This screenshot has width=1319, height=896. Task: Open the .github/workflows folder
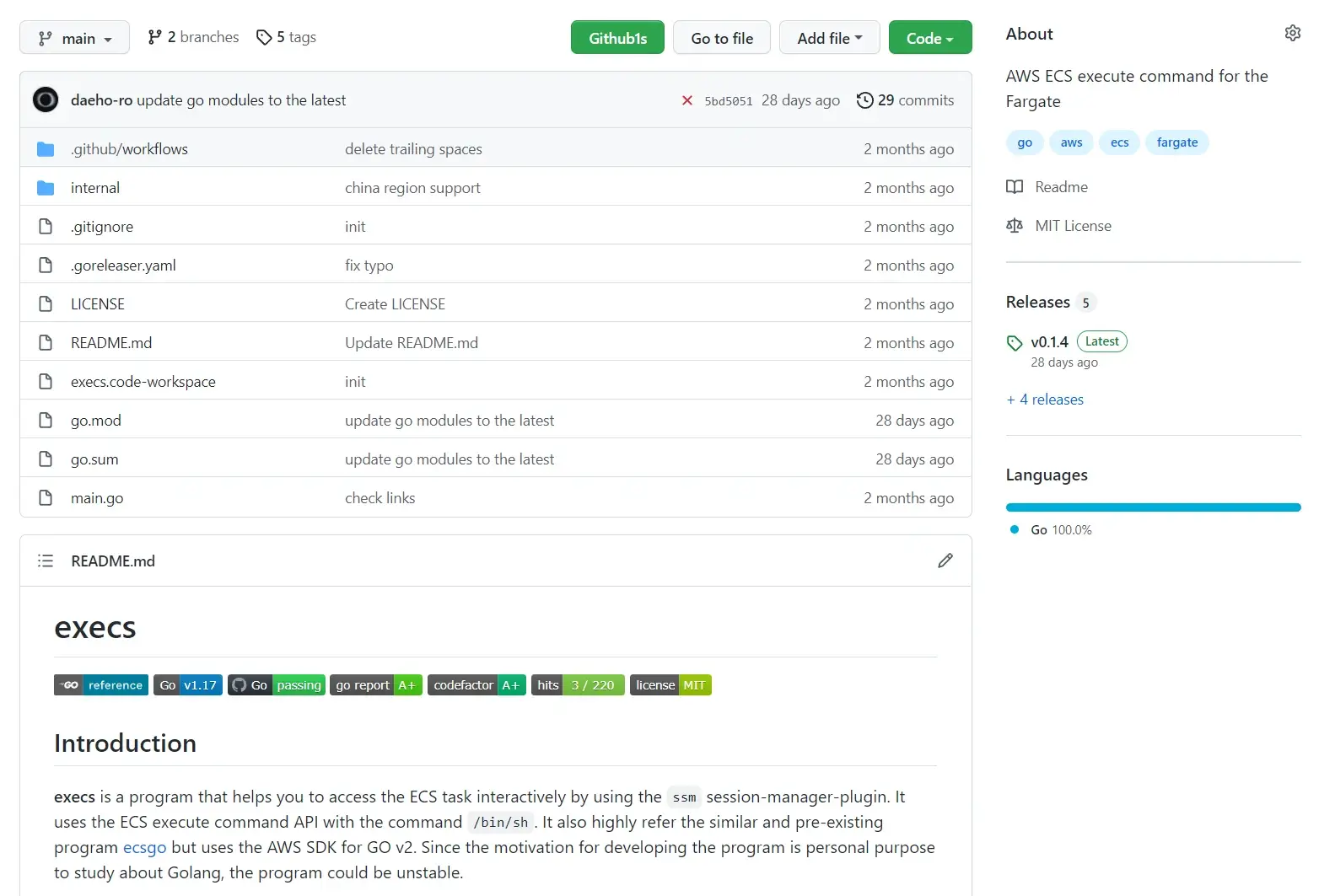click(x=129, y=149)
